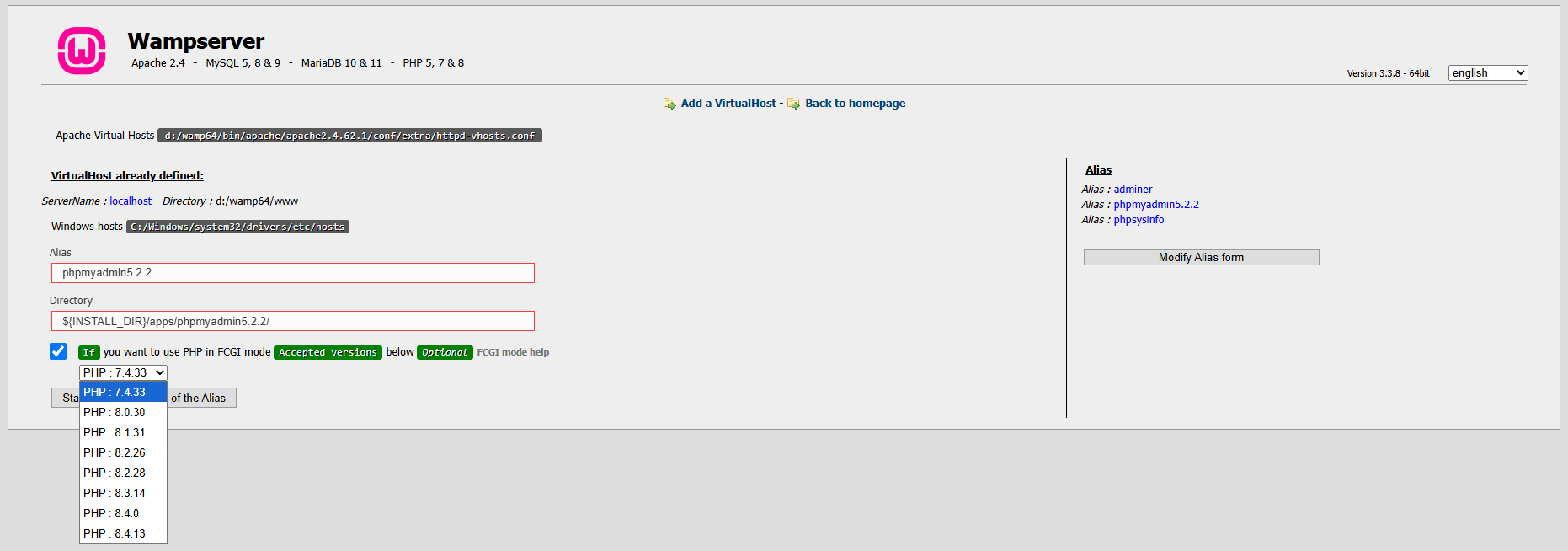
Task: Open the adminer alias link
Action: (x=1133, y=190)
